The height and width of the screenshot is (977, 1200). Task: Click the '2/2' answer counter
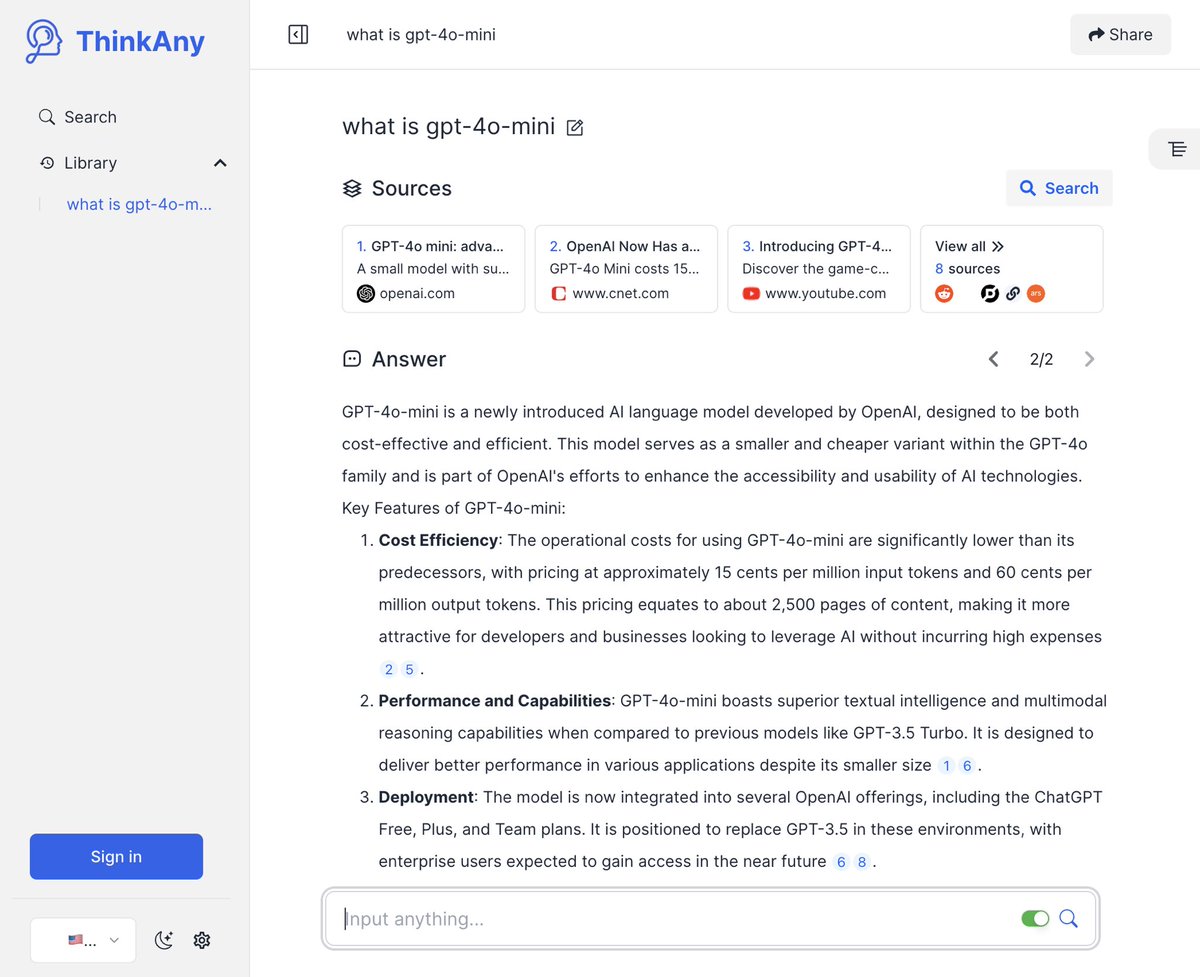point(1041,359)
